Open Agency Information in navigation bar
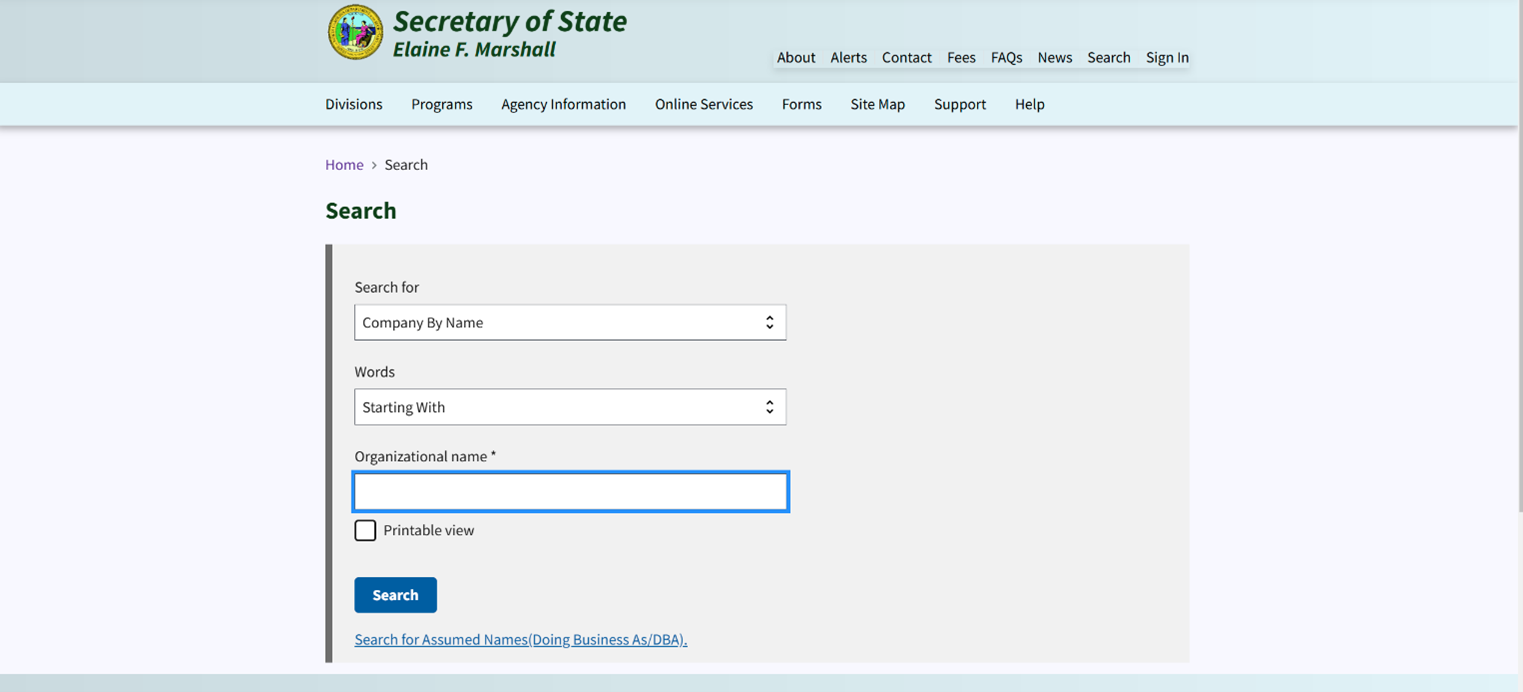1523x692 pixels. tap(563, 104)
